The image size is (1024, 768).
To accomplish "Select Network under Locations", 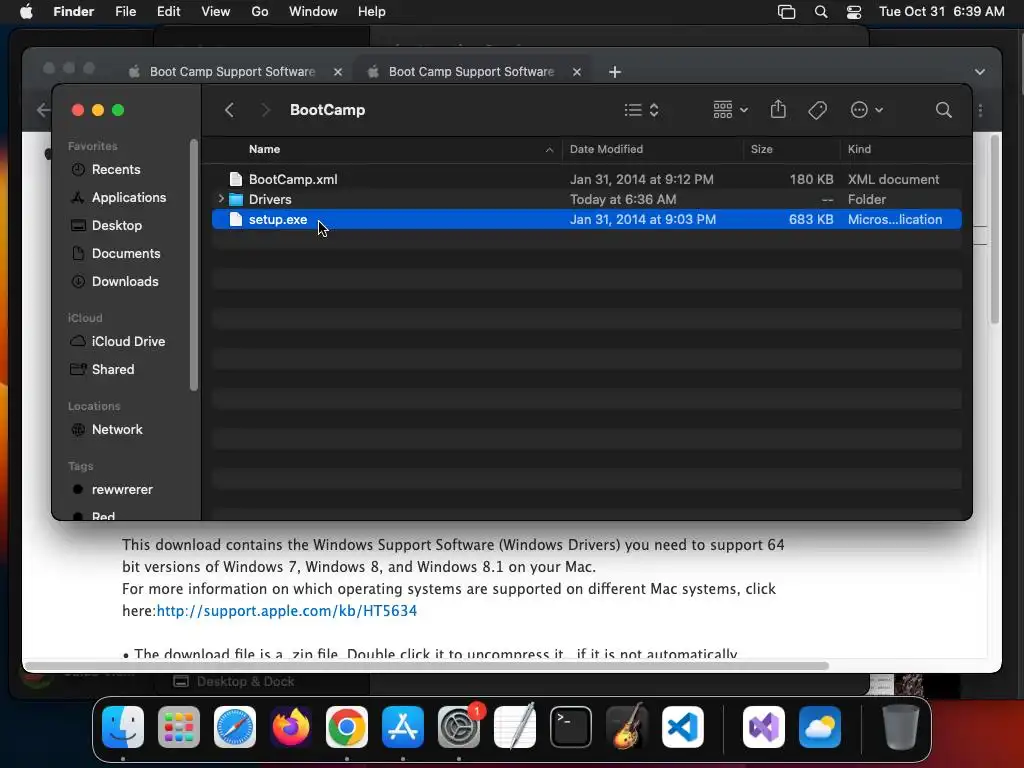I will [x=117, y=430].
